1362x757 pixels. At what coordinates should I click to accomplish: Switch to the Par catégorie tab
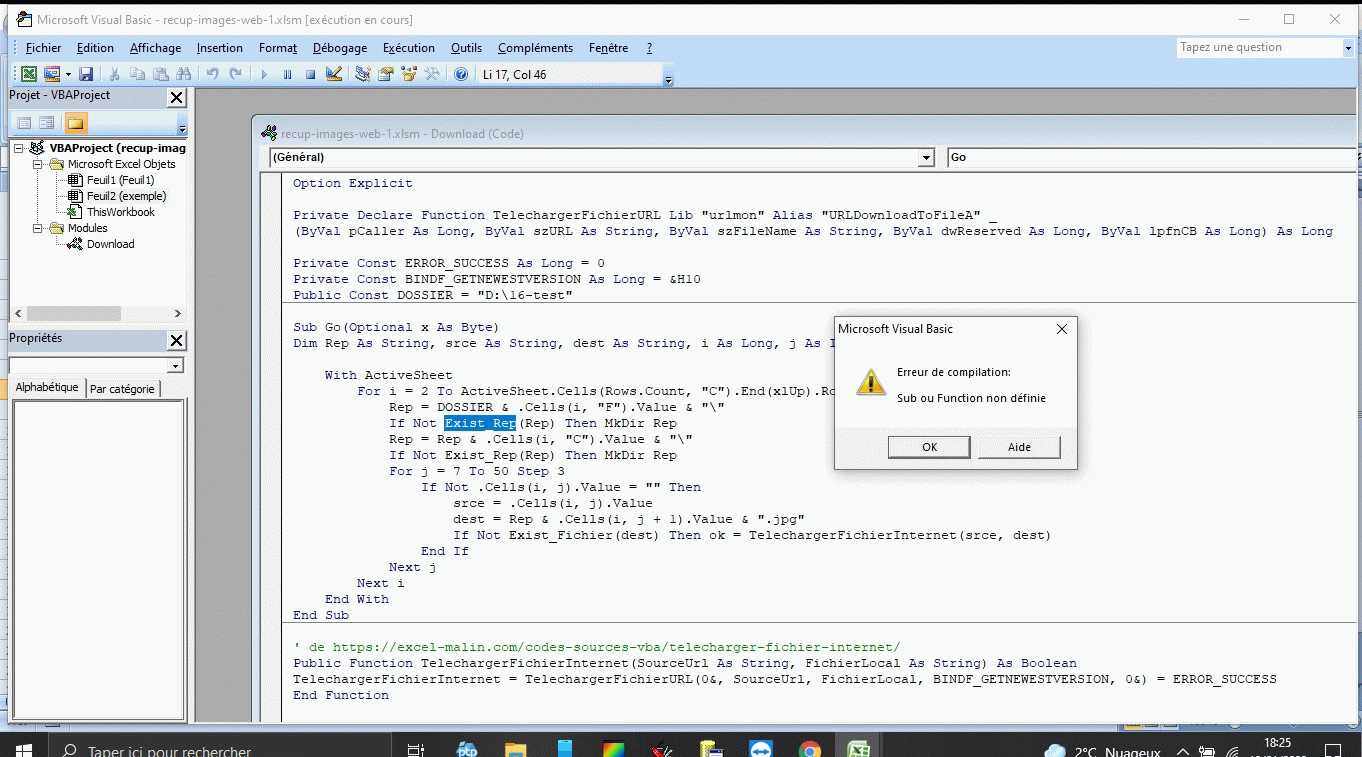[121, 389]
